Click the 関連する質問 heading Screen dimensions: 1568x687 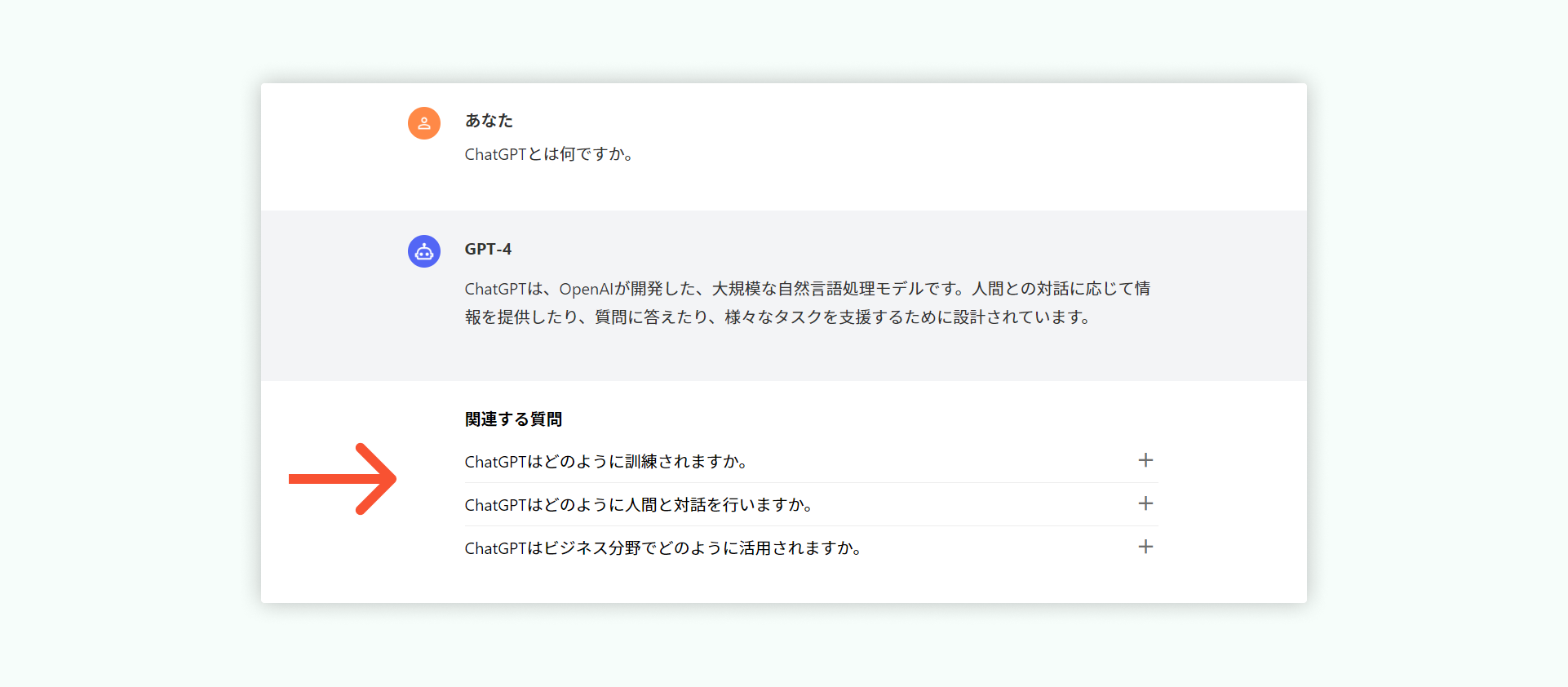point(513,419)
